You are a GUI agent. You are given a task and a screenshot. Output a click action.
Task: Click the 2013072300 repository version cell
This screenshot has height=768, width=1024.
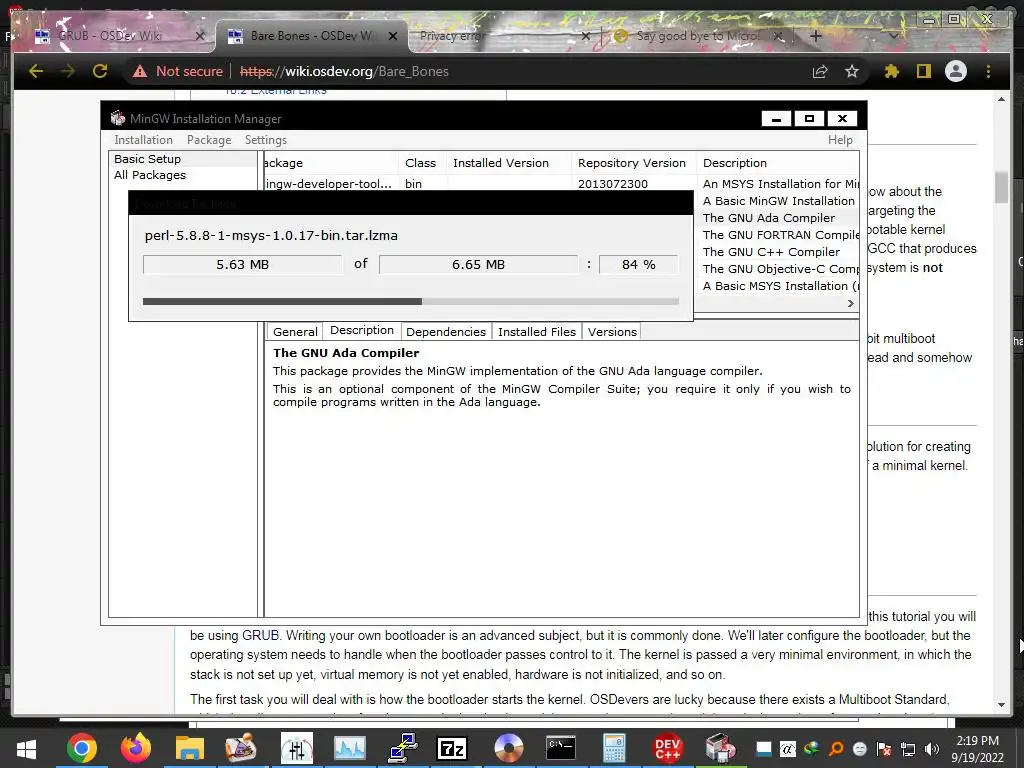click(x=613, y=184)
